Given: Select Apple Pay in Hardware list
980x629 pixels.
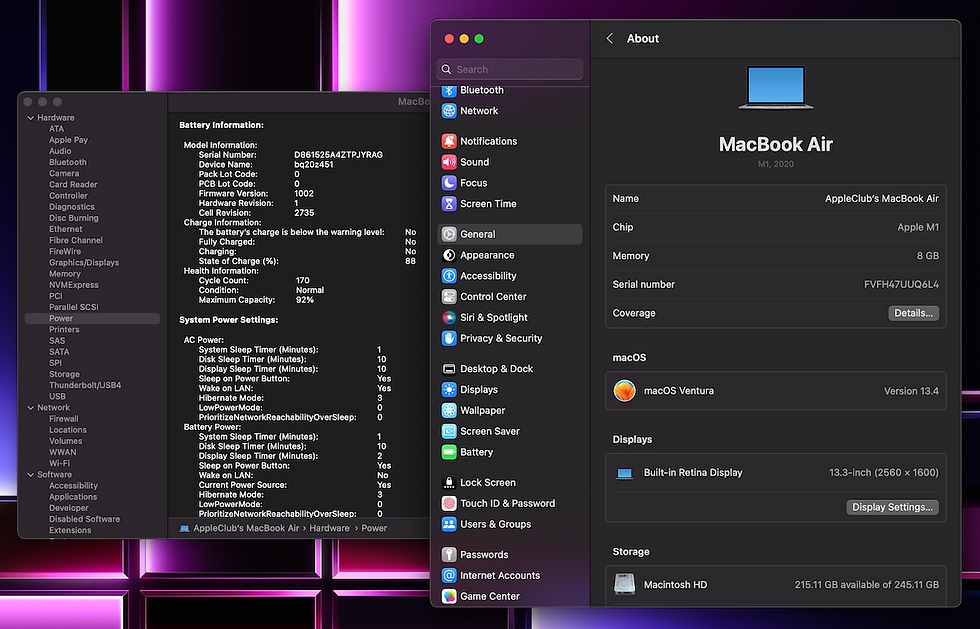Looking at the screenshot, I should click(69, 140).
